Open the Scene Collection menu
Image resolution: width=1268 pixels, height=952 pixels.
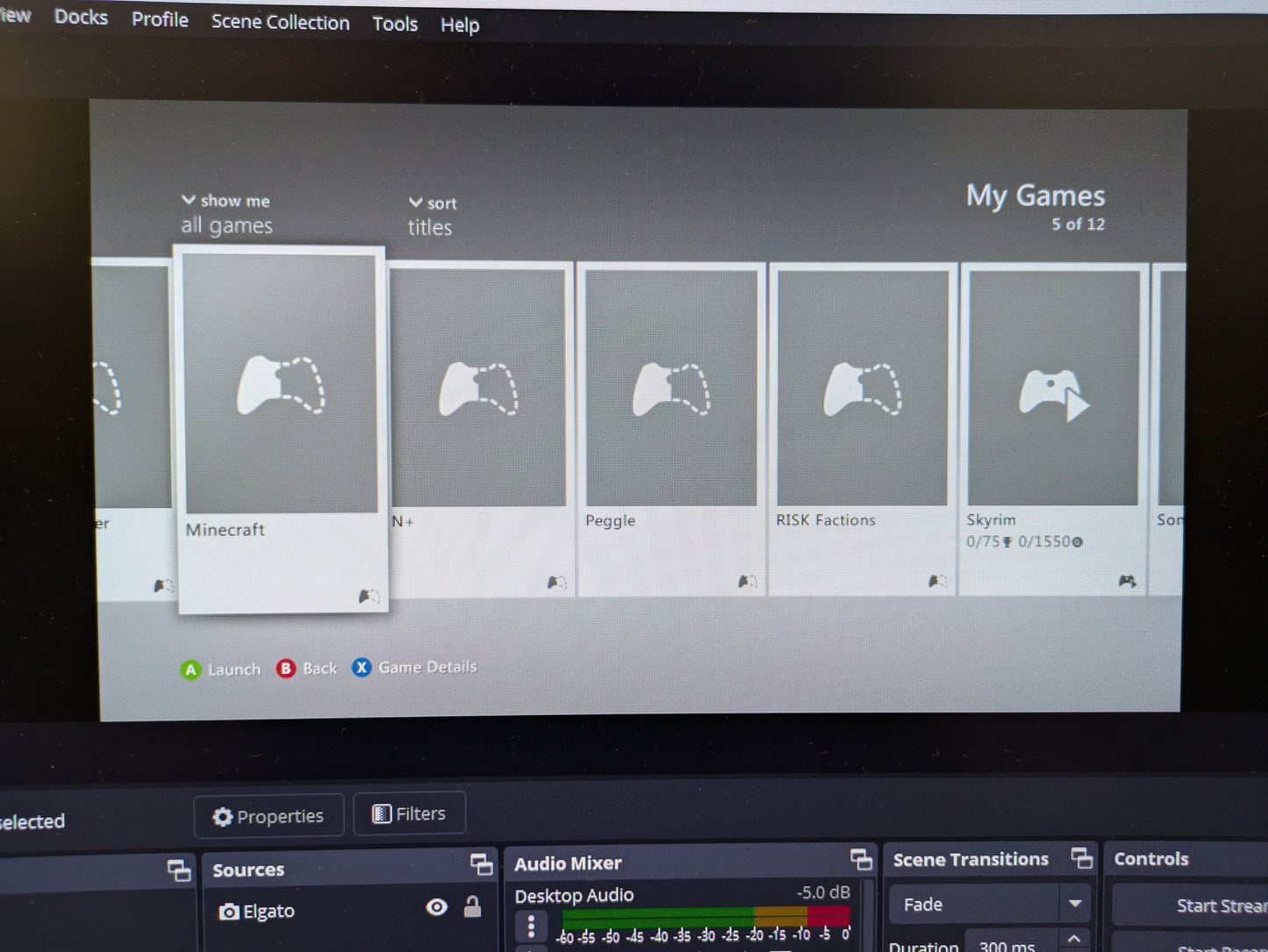tap(280, 22)
